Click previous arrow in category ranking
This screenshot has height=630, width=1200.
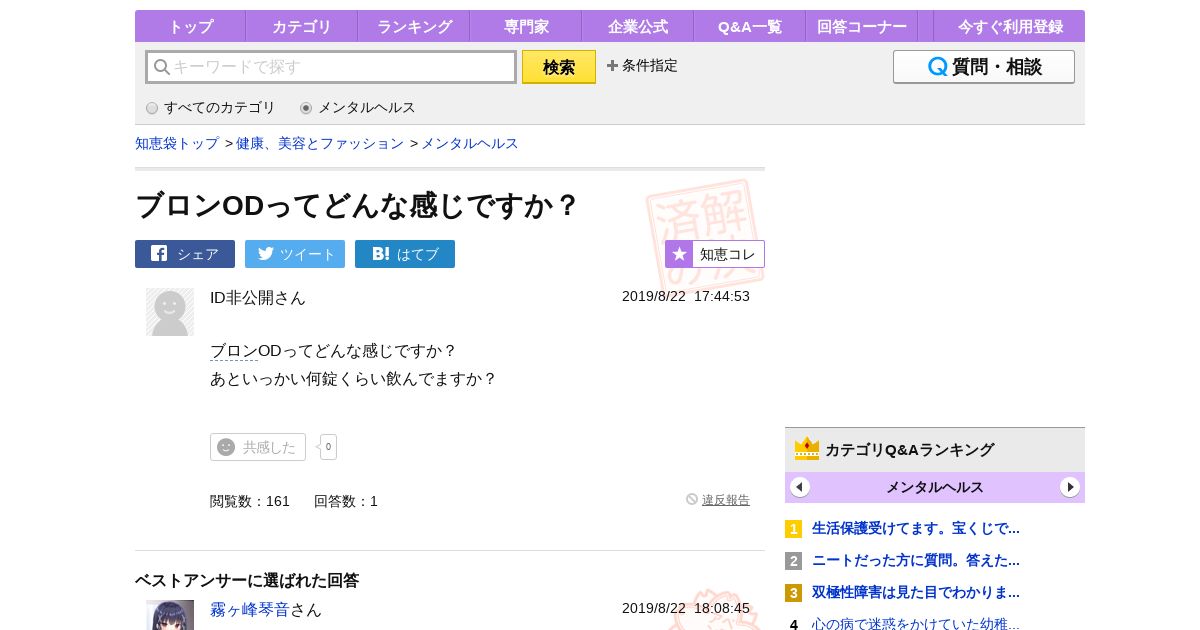(x=800, y=487)
